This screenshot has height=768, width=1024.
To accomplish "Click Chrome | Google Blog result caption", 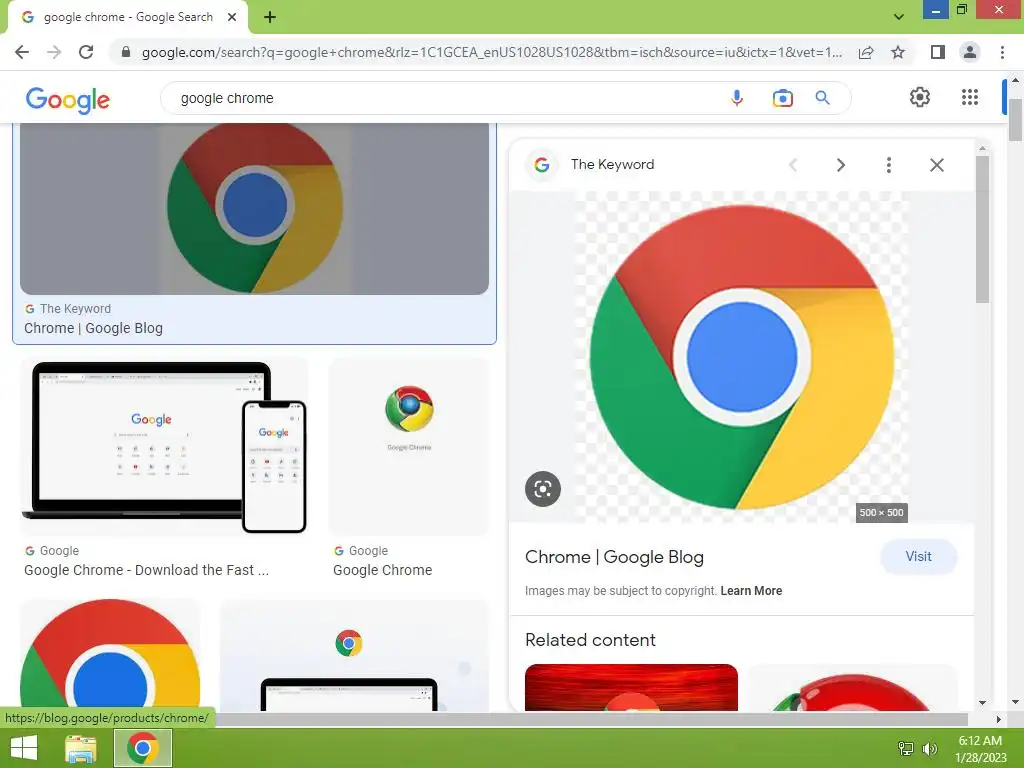I will point(93,328).
